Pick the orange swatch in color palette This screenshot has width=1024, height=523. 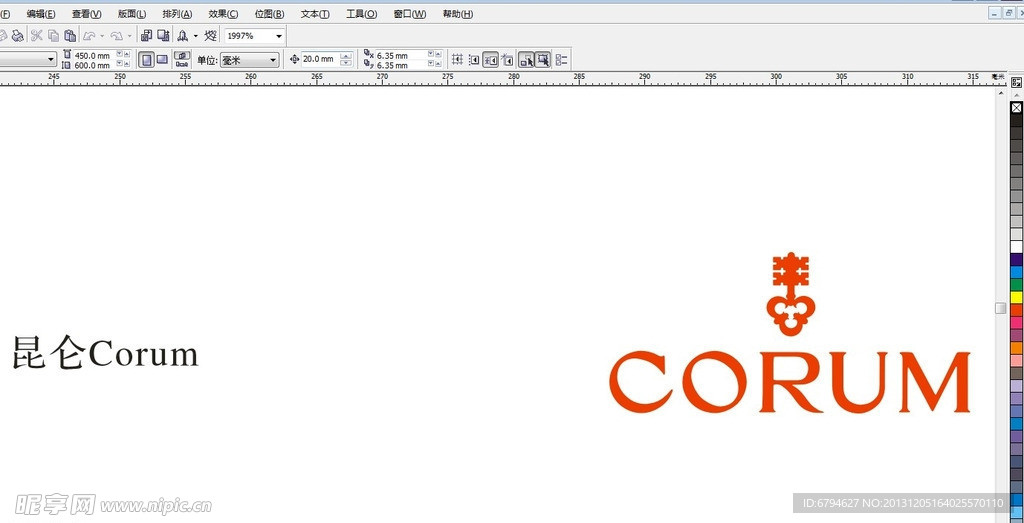coord(1016,348)
